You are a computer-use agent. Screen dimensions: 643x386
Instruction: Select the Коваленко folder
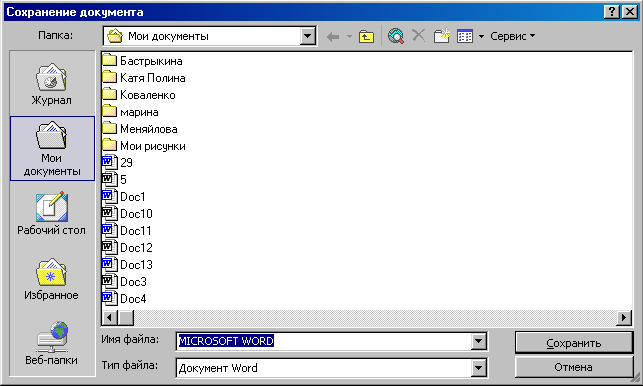click(139, 95)
